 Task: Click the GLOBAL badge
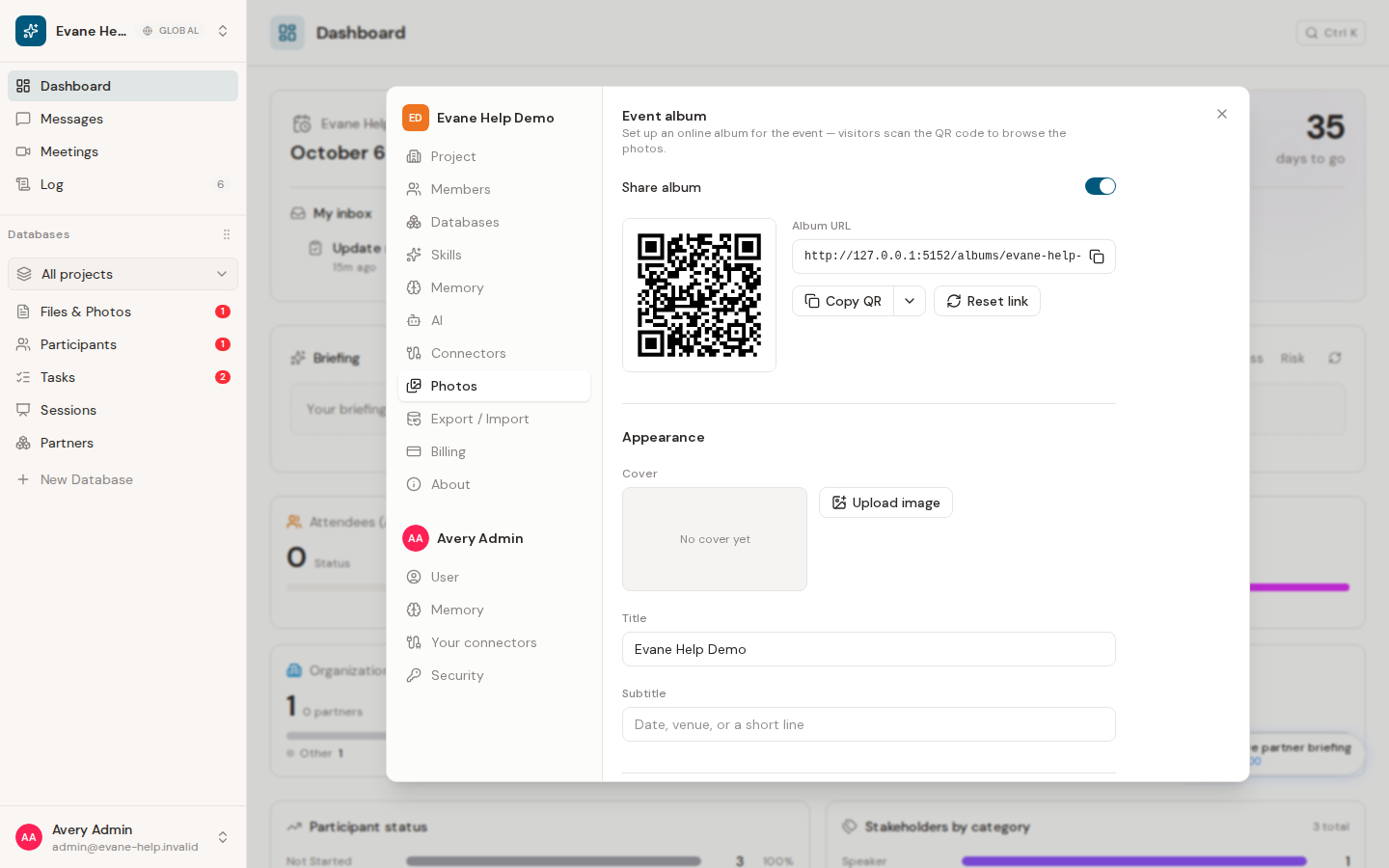point(171,31)
